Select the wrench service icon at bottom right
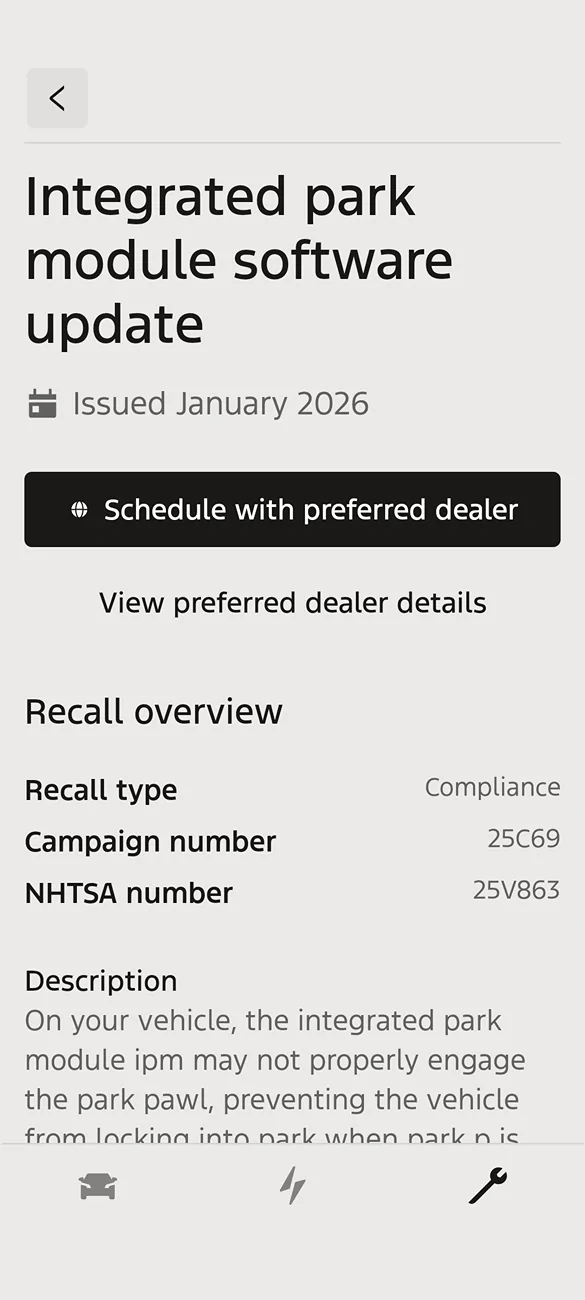 [x=487, y=1185]
